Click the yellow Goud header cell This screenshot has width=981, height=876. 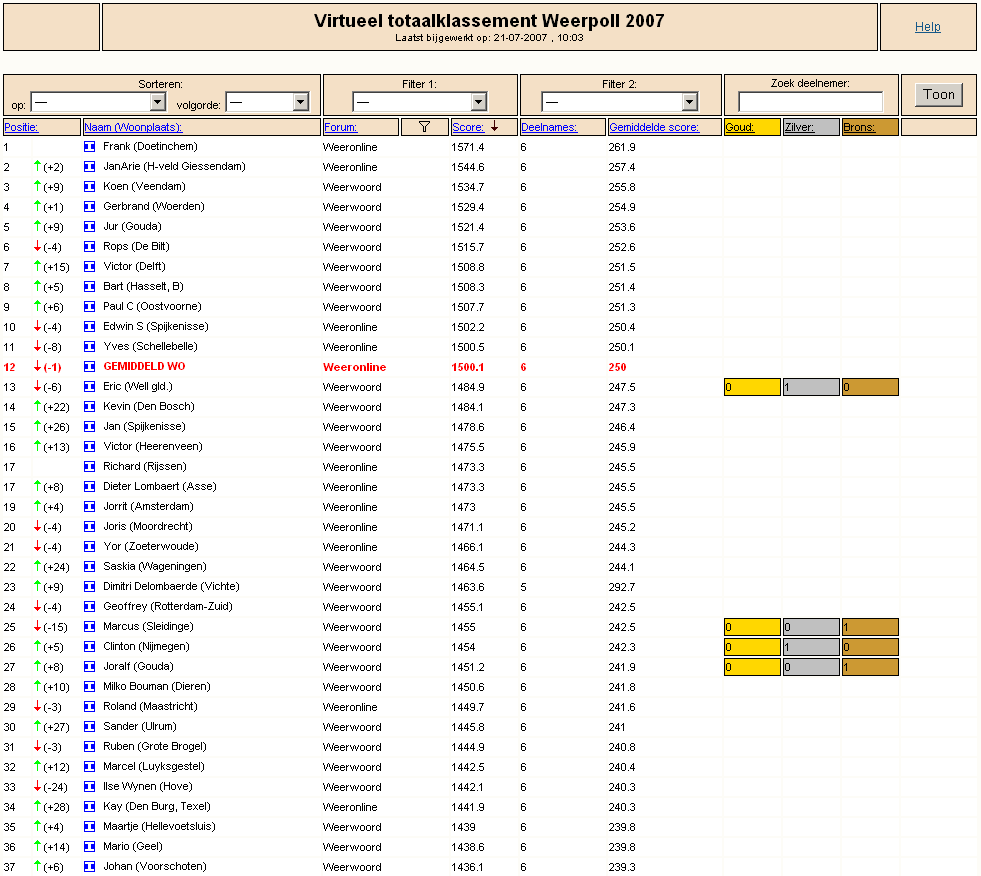click(x=752, y=127)
